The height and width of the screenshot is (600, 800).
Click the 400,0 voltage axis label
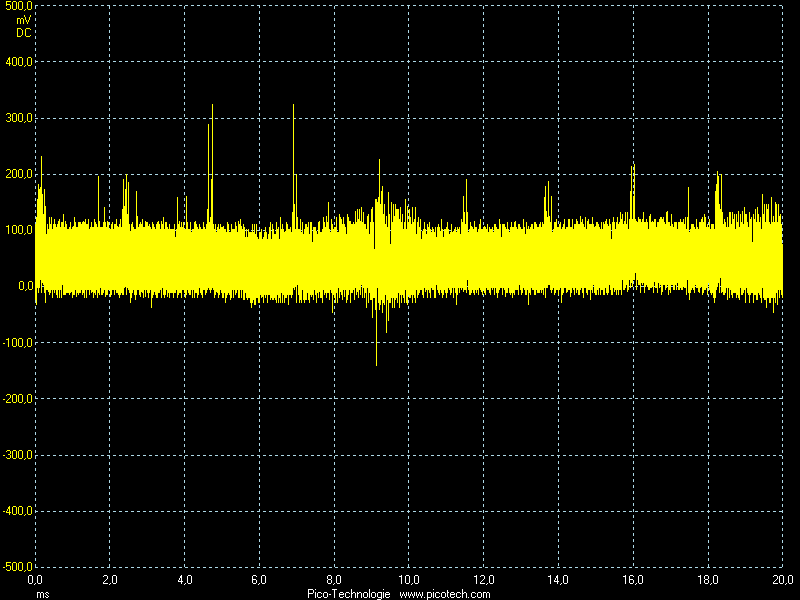pos(18,62)
